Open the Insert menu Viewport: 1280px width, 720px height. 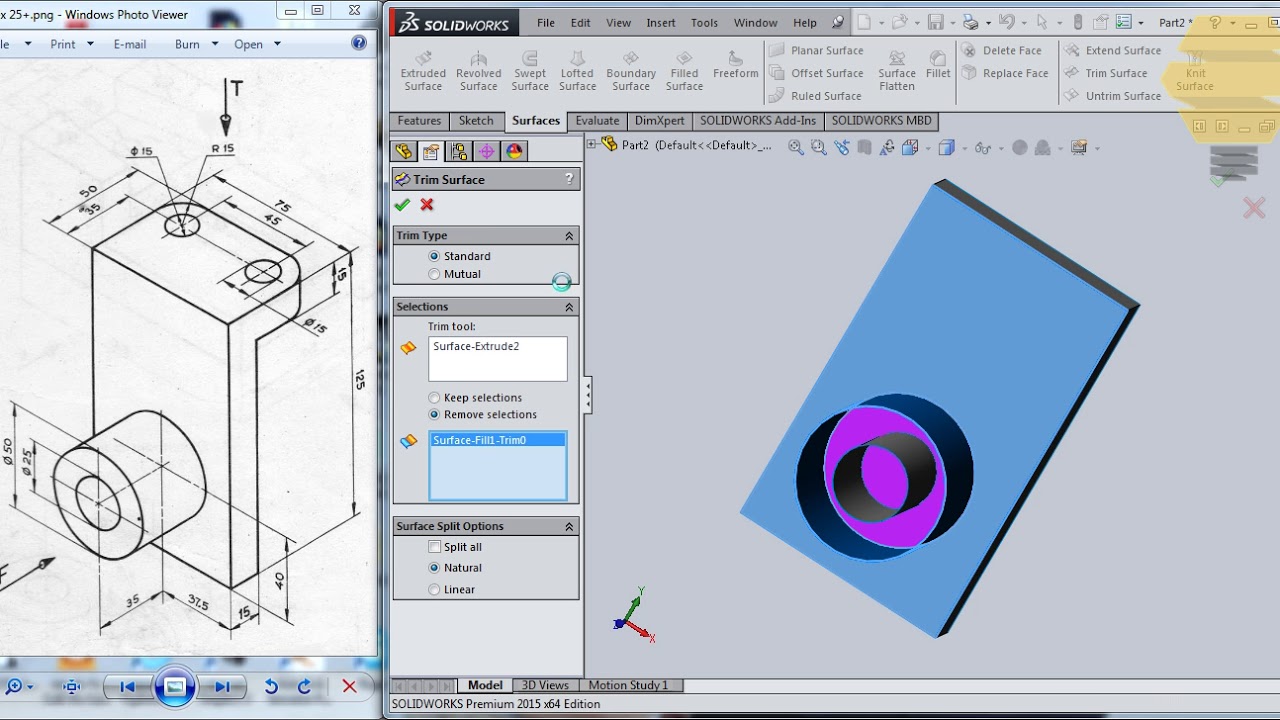661,23
